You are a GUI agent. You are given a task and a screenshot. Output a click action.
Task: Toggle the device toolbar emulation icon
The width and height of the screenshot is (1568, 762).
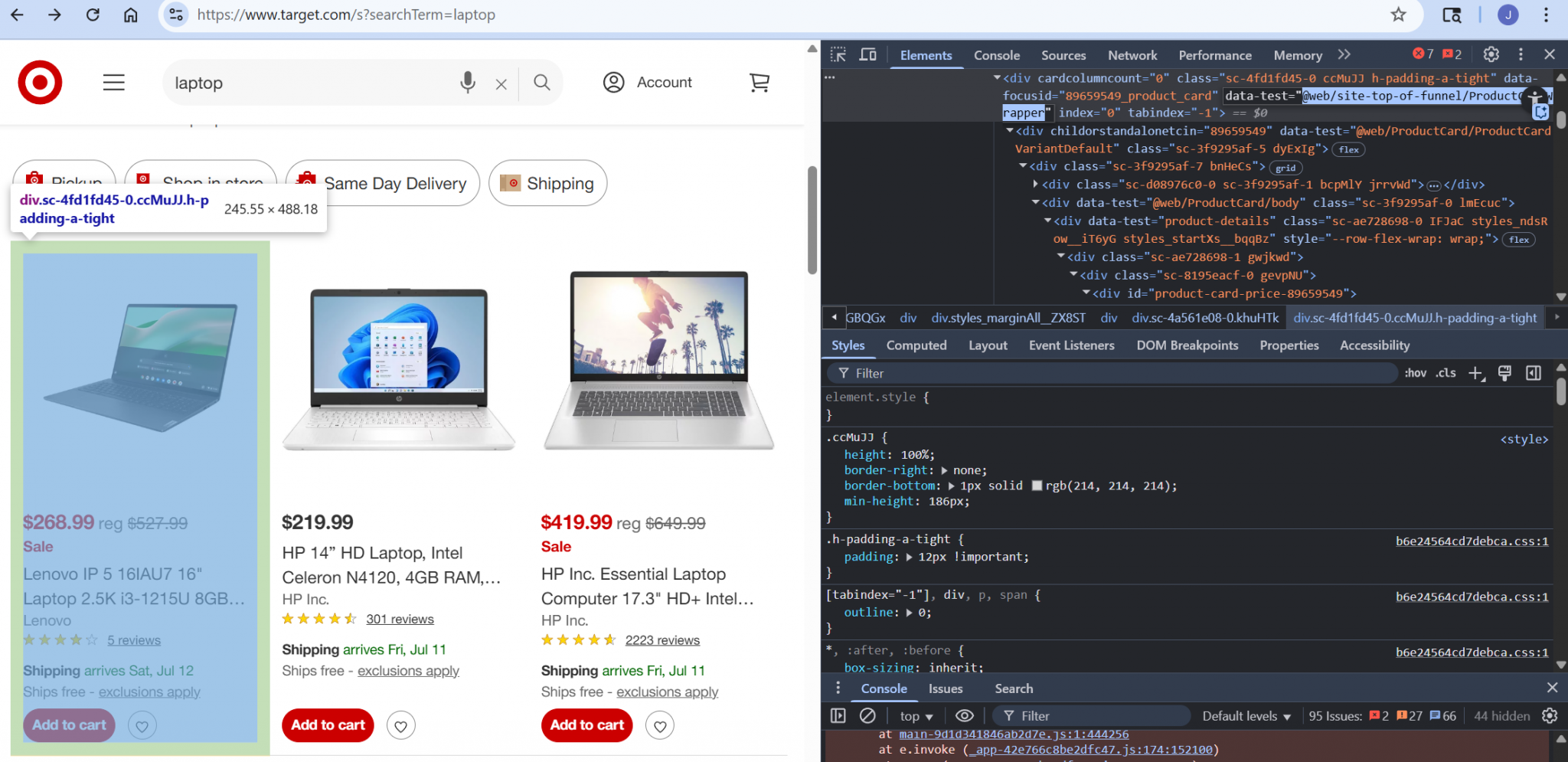coord(867,54)
